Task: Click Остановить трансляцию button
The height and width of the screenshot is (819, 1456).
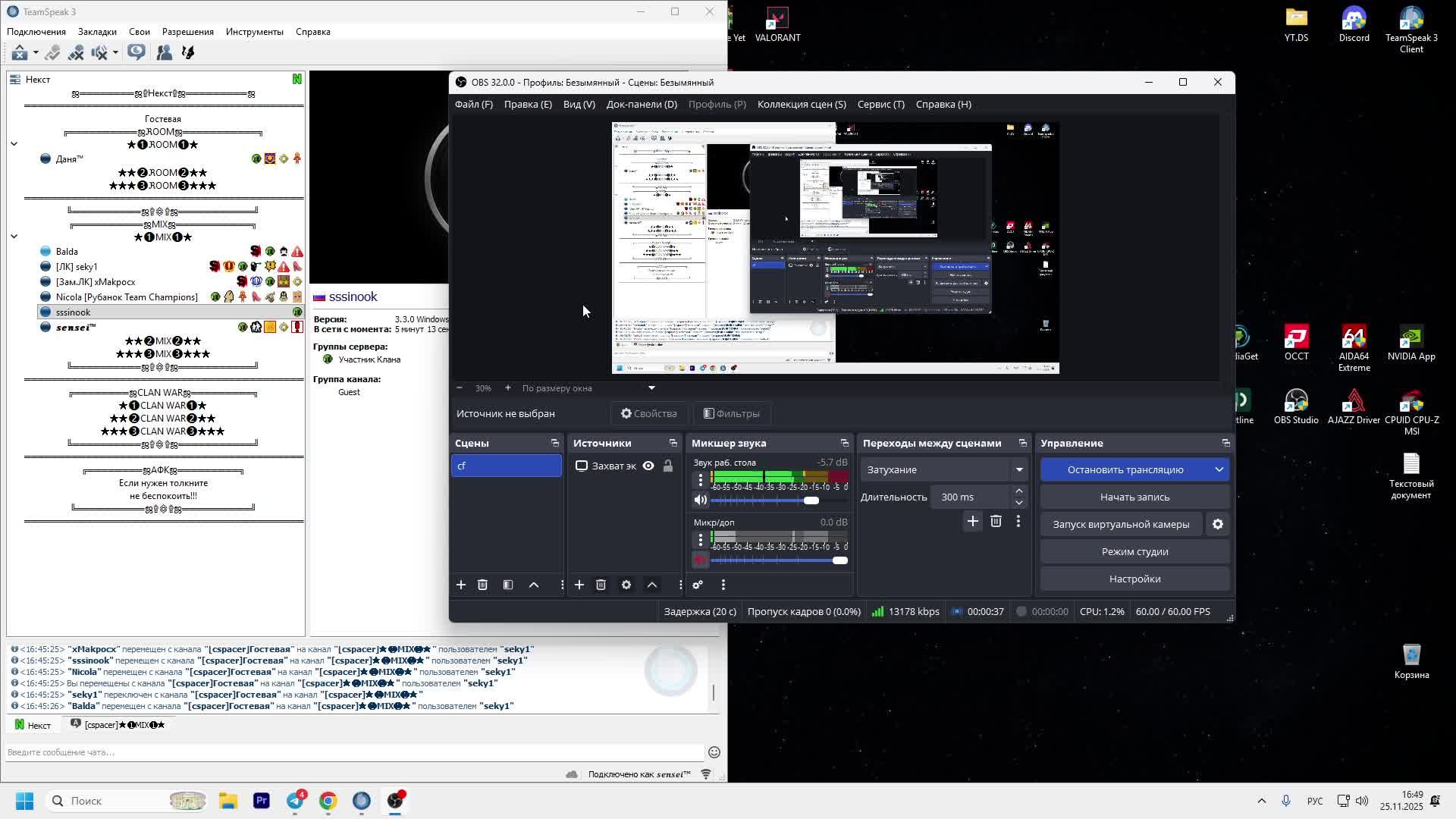Action: pyautogui.click(x=1125, y=469)
